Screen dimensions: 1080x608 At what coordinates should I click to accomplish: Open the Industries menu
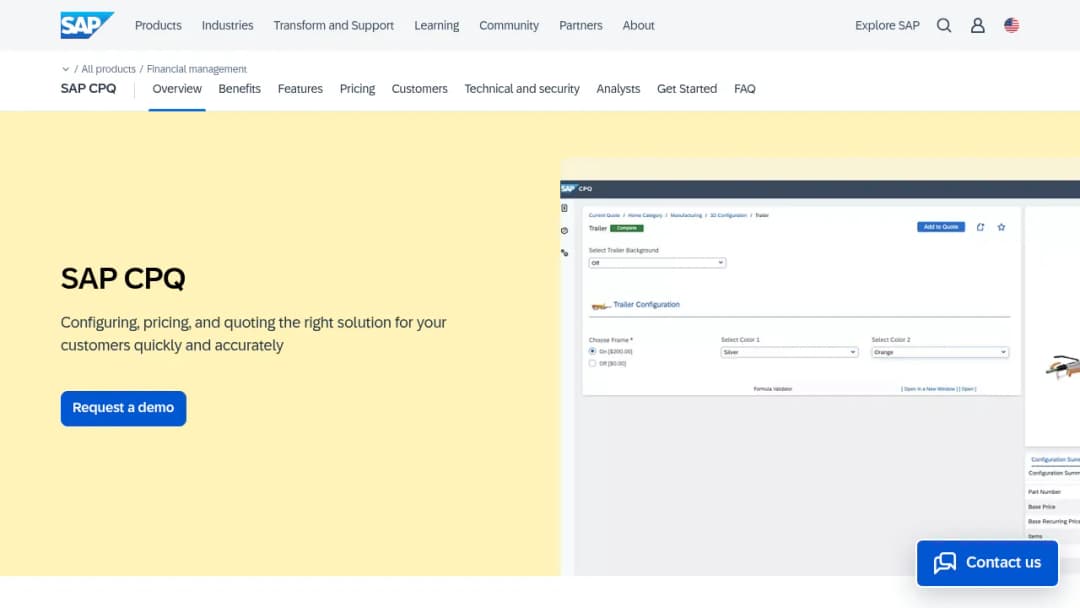click(x=227, y=25)
